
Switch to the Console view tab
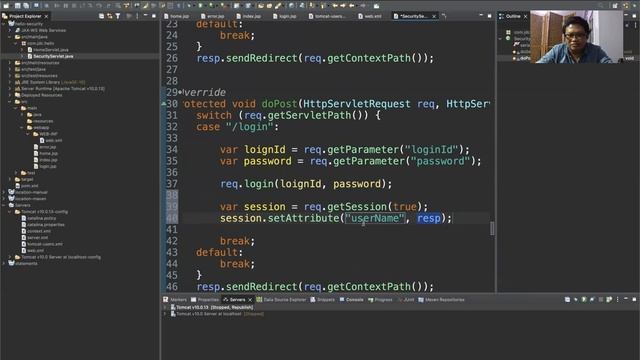coord(351,300)
